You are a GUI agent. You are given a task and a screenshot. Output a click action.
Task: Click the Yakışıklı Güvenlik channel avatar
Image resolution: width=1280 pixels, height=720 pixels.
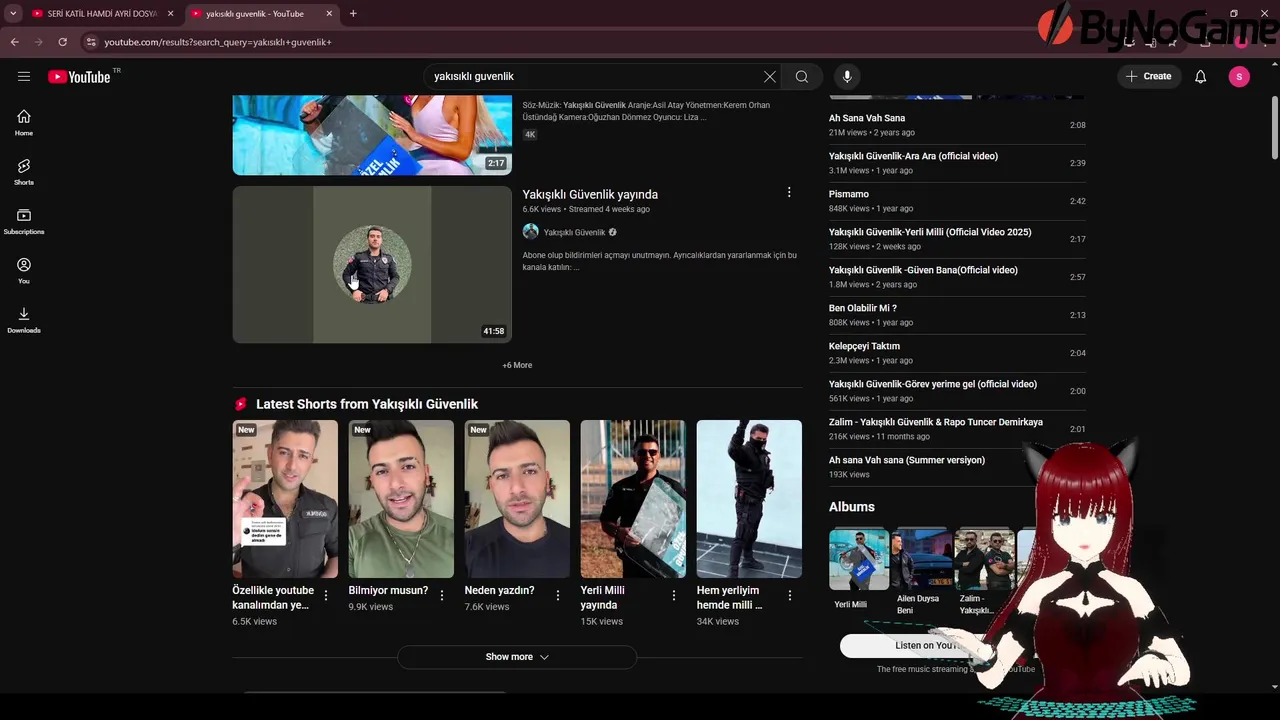click(x=531, y=232)
